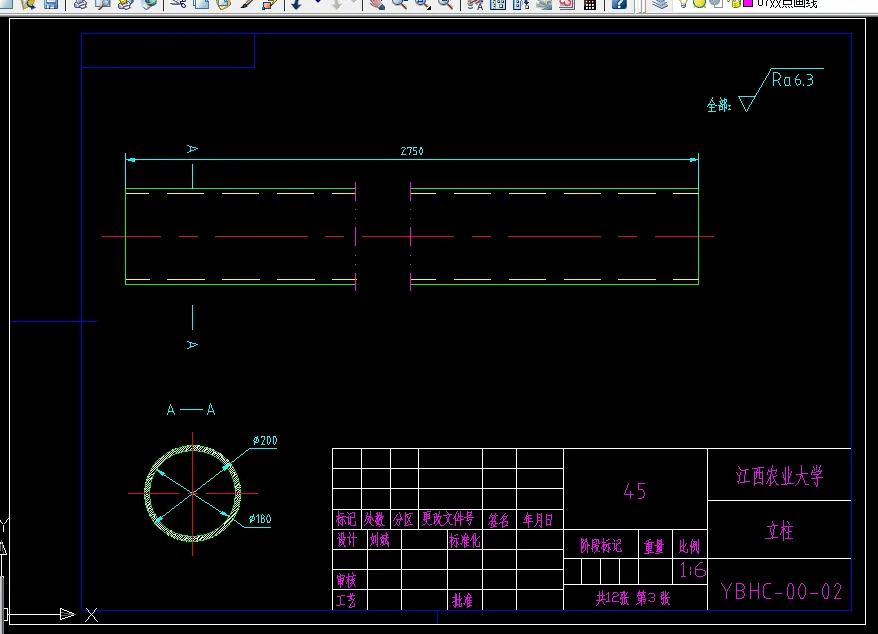Click the Publish icon in the toolbar

tap(125, 4)
